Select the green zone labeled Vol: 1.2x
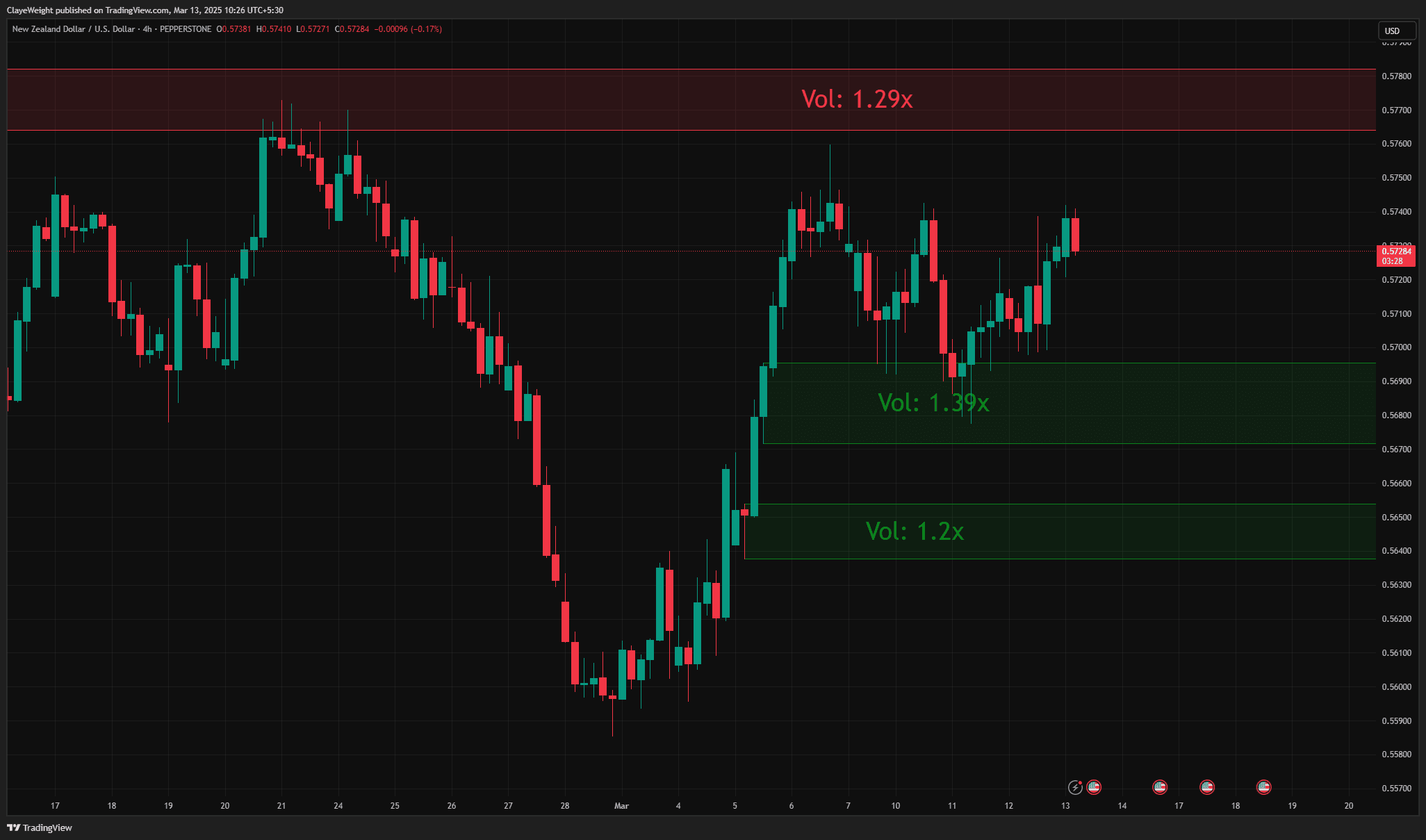This screenshot has height=840, width=1426. point(914,532)
